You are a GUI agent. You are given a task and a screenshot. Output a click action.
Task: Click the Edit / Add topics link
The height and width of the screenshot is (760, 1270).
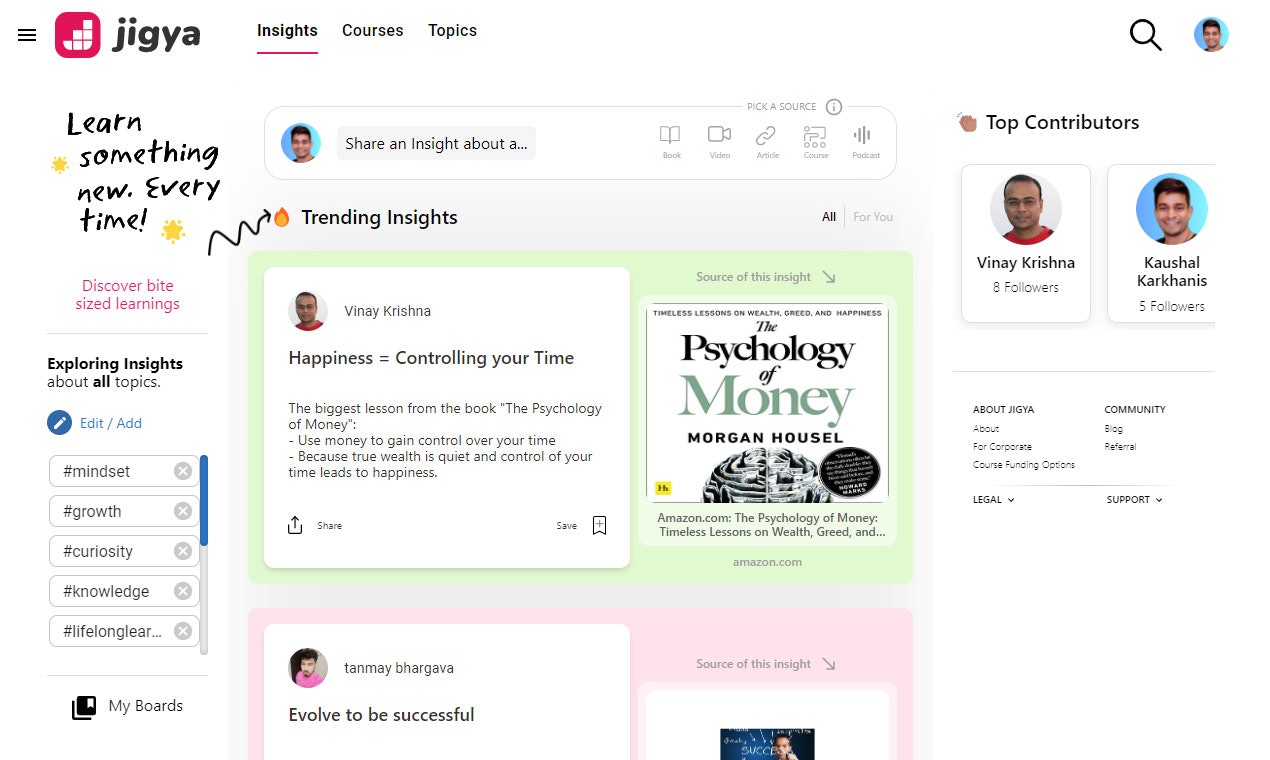coord(111,423)
